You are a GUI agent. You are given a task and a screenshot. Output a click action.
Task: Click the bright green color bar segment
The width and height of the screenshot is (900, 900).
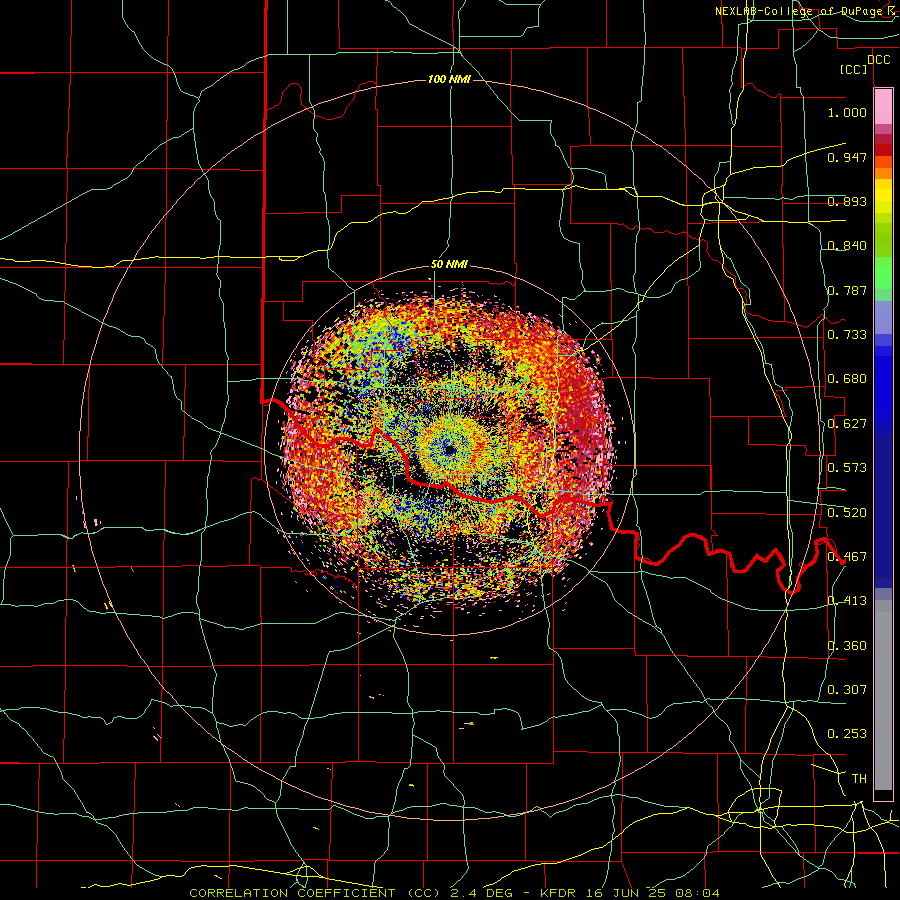[883, 273]
